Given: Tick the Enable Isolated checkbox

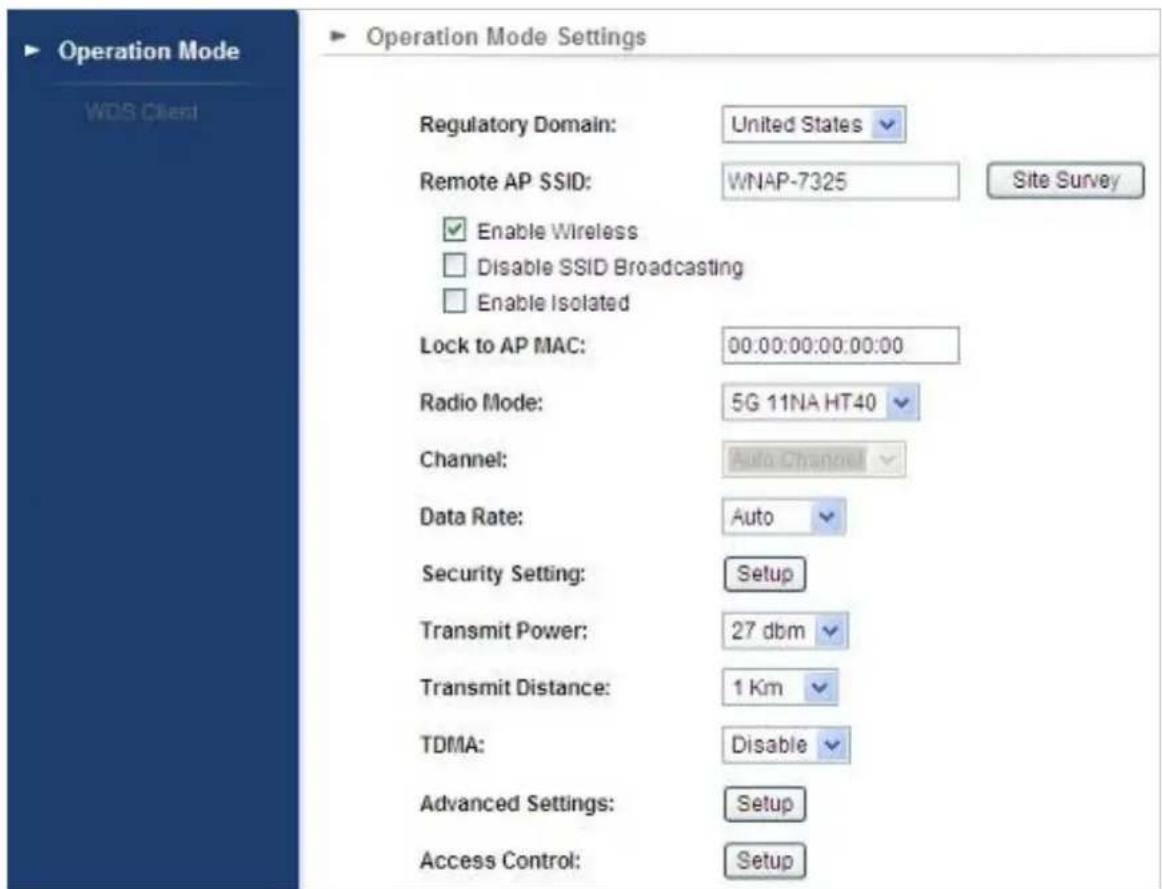Looking at the screenshot, I should (x=454, y=301).
